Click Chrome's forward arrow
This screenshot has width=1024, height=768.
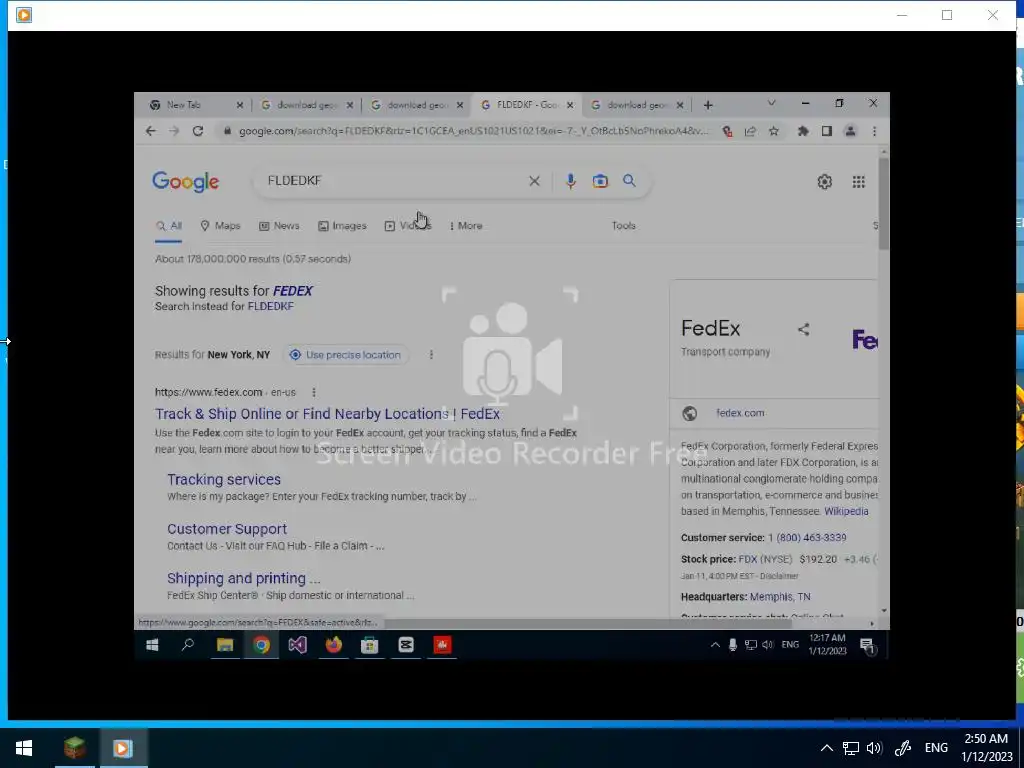coord(174,131)
